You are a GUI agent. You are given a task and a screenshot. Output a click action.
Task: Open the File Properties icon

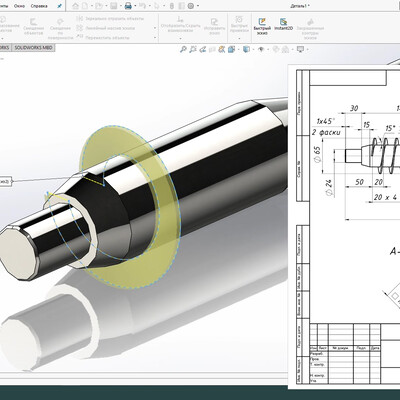tap(182, 6)
